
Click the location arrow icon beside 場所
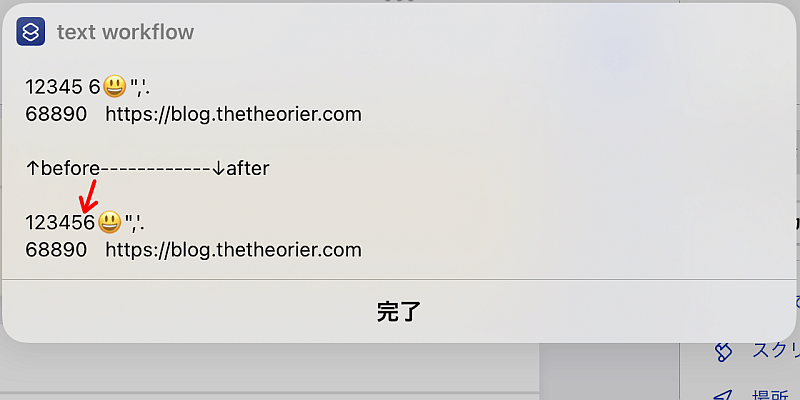click(723, 395)
